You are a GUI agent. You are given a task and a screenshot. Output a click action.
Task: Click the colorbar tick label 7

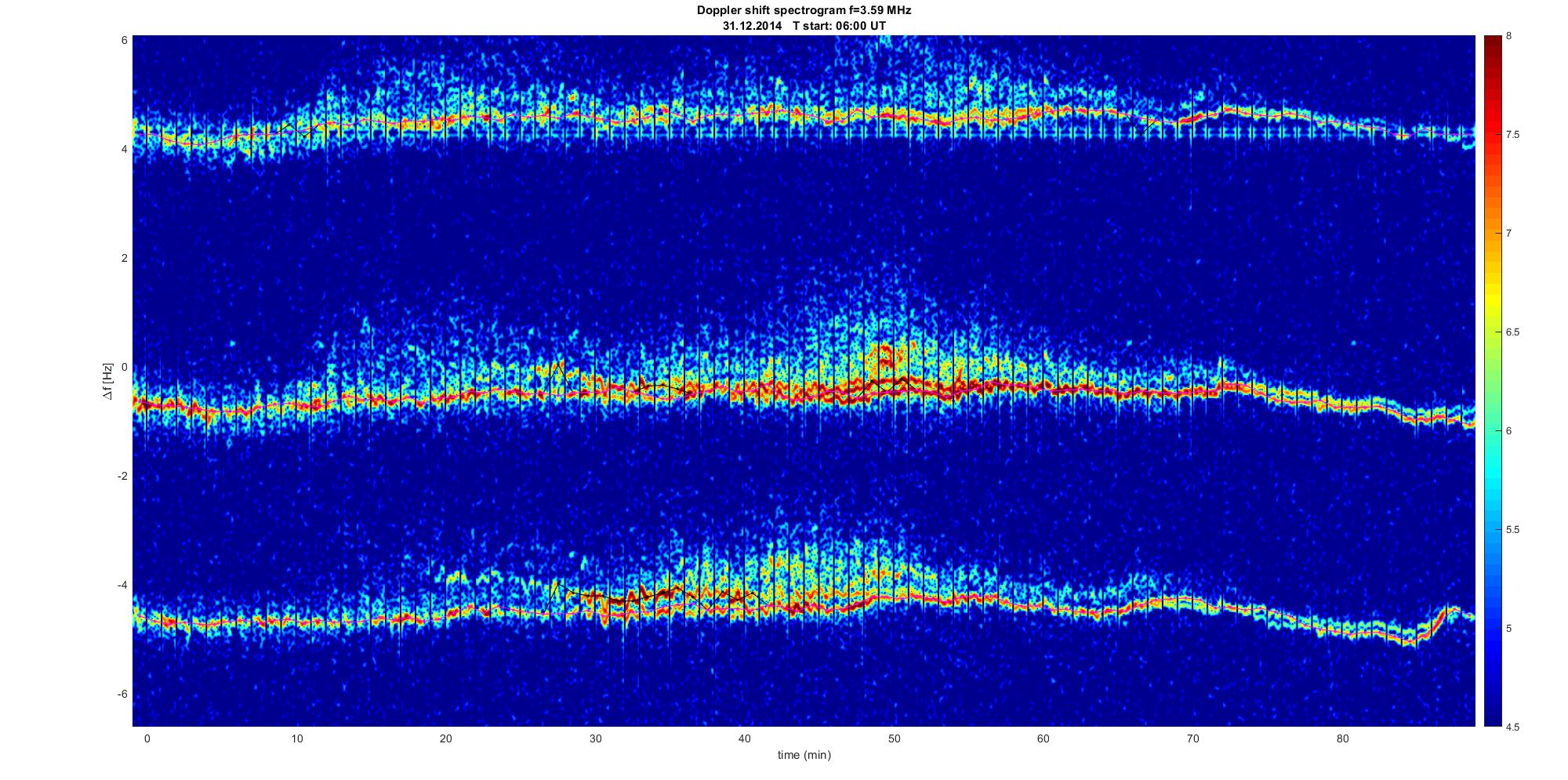point(1508,234)
